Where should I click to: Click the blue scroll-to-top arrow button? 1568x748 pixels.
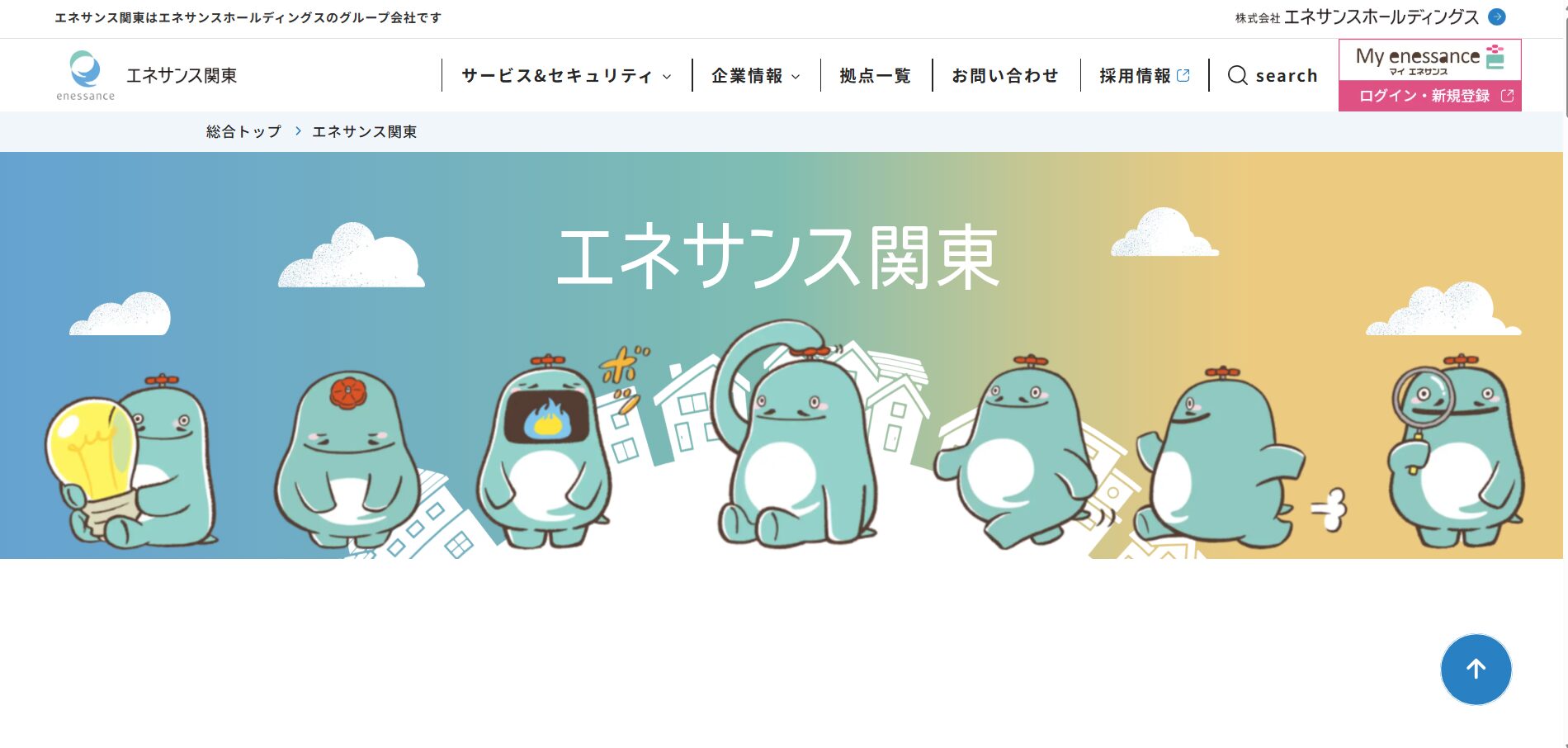(1476, 670)
